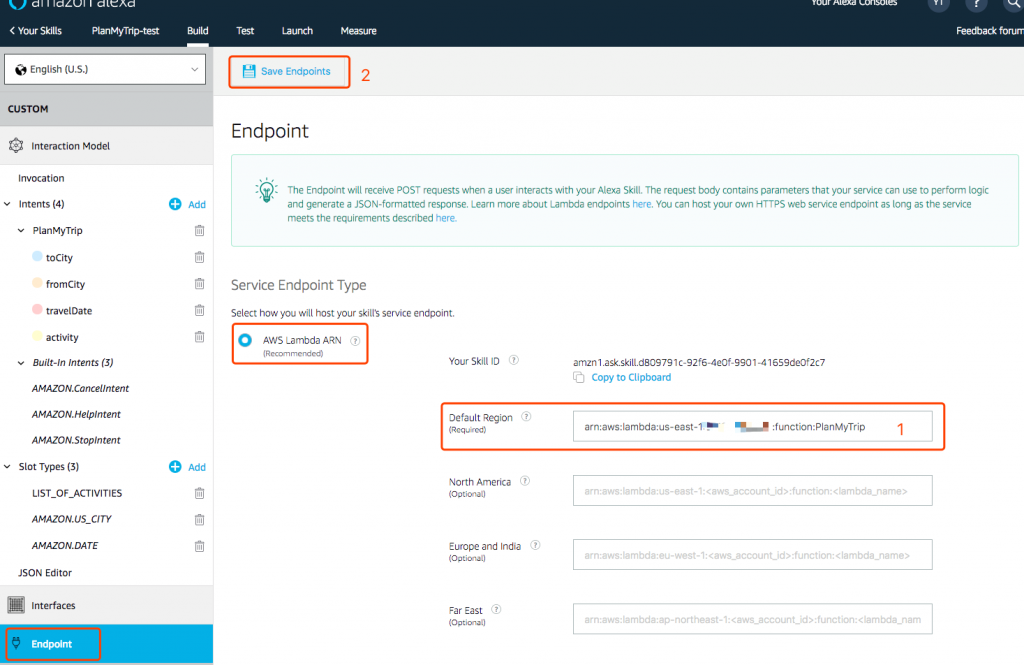The width and height of the screenshot is (1024, 665).
Task: Open the PlanMyTrip-test skill tab
Action: (125, 31)
